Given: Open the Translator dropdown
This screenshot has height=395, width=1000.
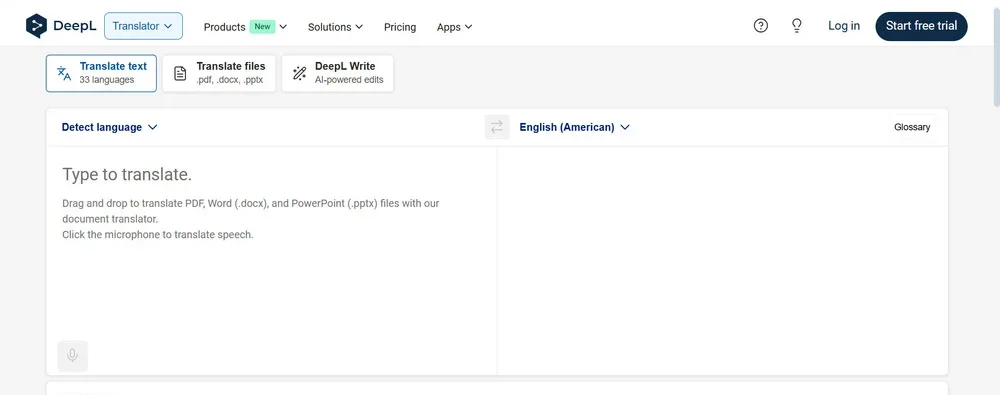Looking at the screenshot, I should point(143,26).
